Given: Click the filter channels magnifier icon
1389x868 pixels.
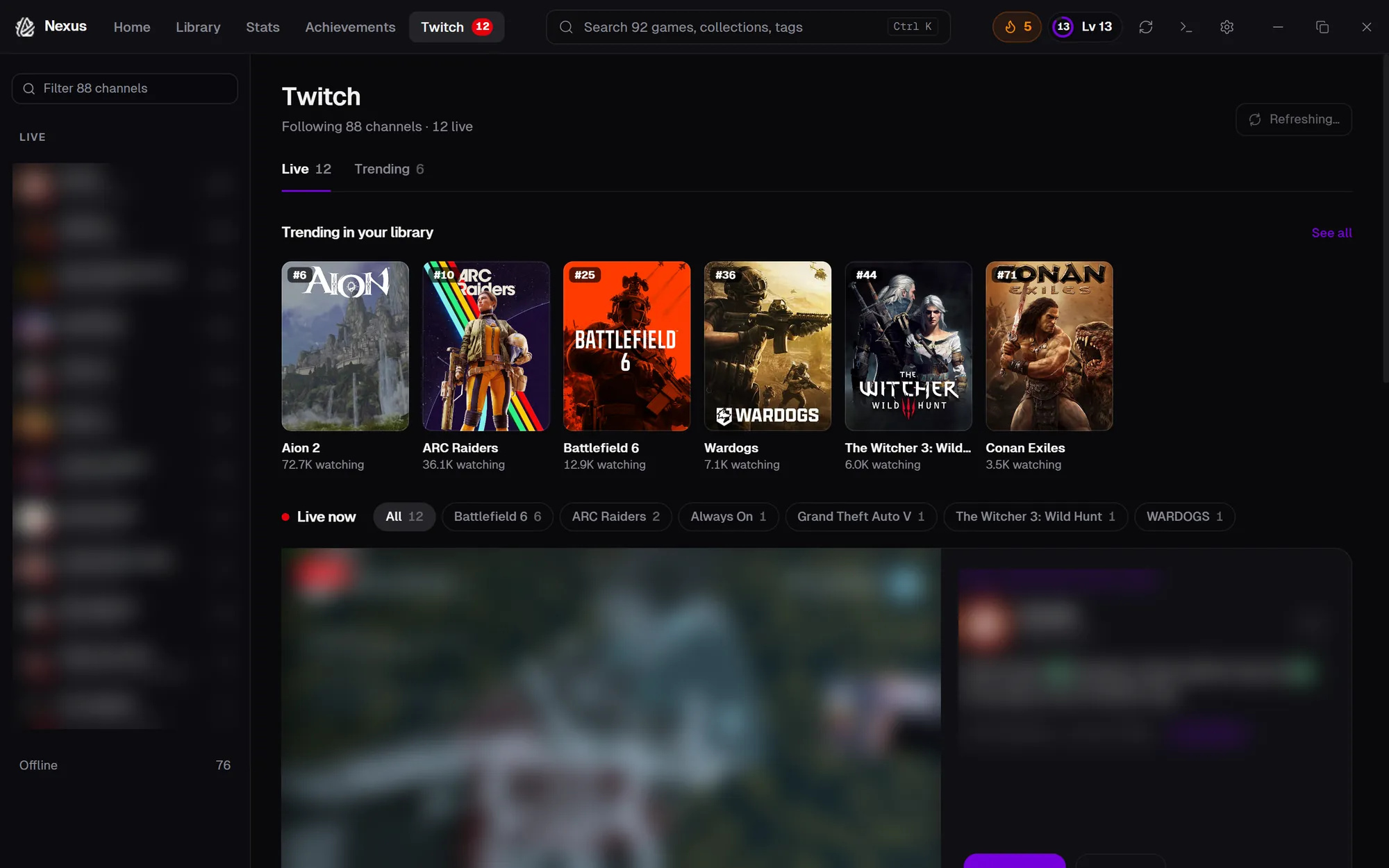Looking at the screenshot, I should (x=29, y=89).
